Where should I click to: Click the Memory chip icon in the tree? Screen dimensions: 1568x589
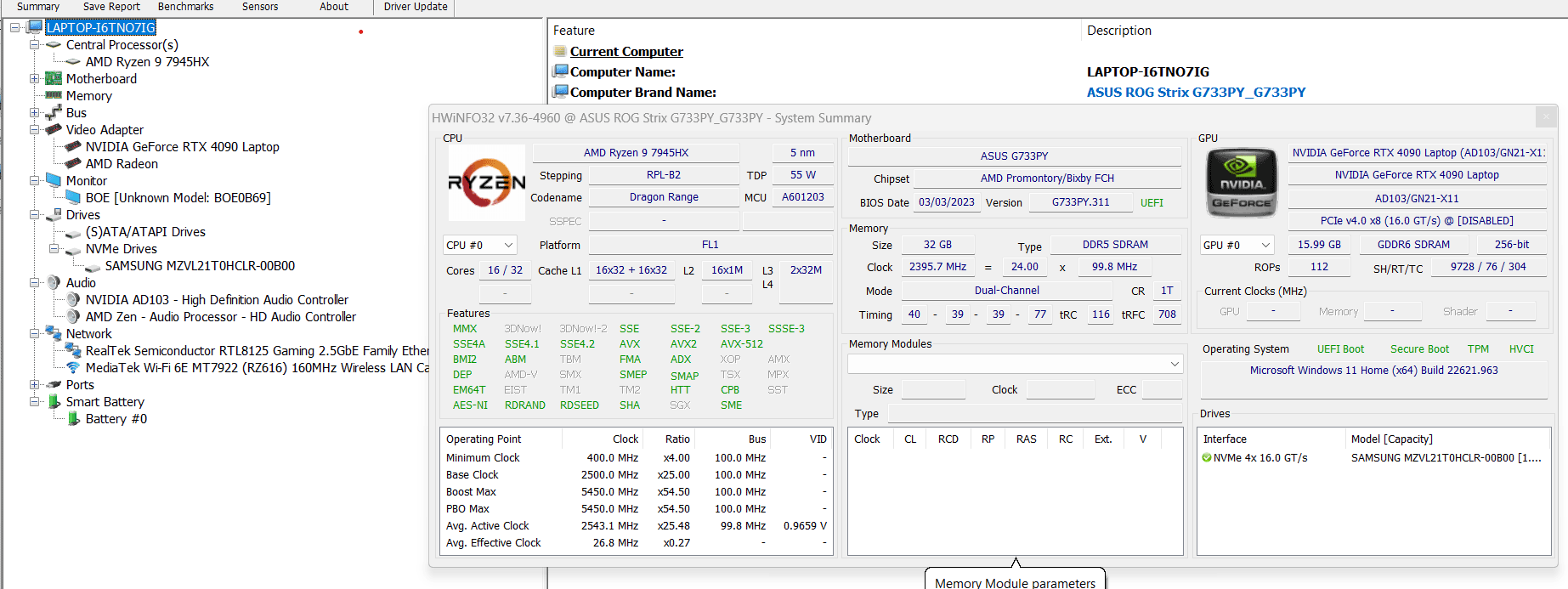[54, 95]
